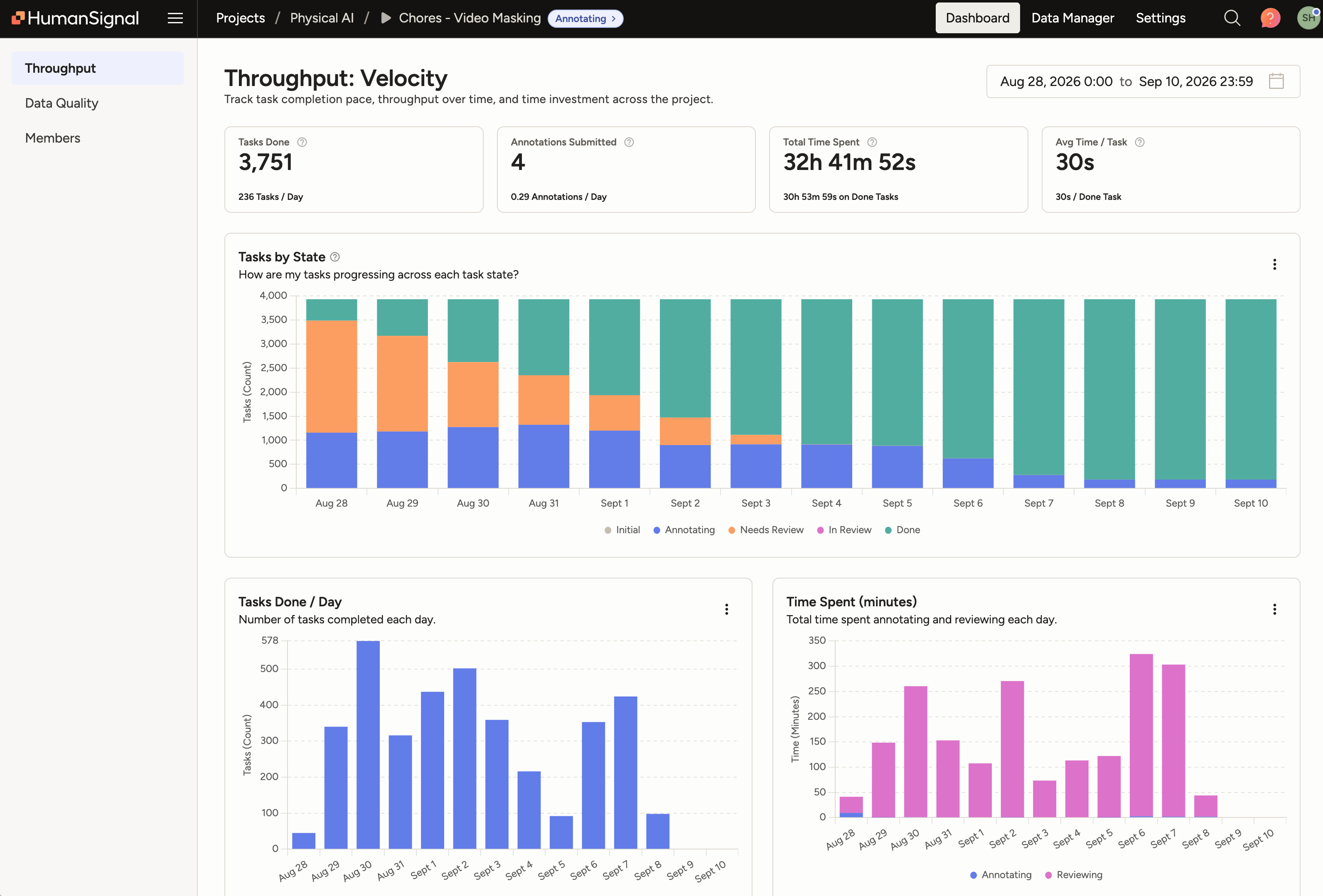Click the Sept 10 stacked bar in Tasks by State
The width and height of the screenshot is (1323, 896).
(1251, 394)
